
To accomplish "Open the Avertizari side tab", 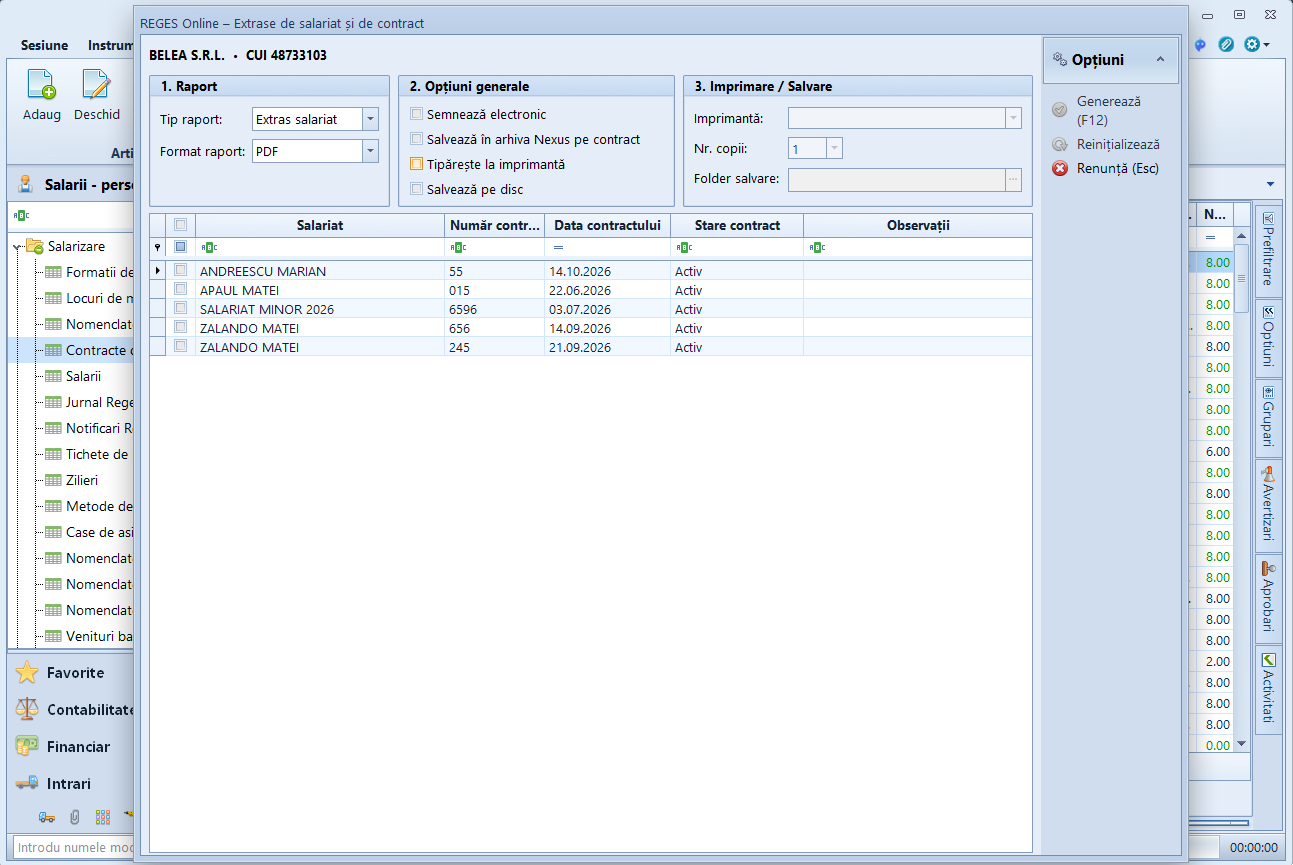I will [1268, 506].
